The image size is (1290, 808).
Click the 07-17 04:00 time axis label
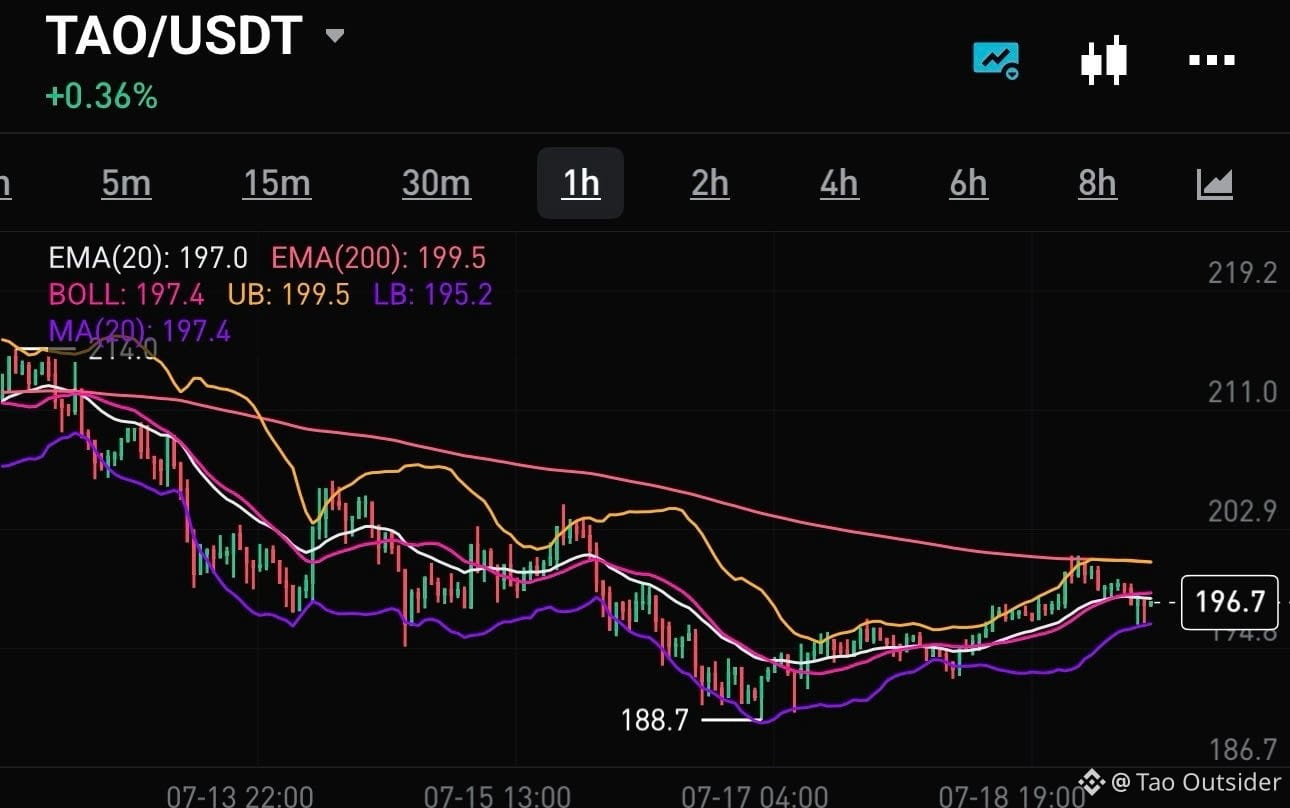pyautogui.click(x=755, y=796)
